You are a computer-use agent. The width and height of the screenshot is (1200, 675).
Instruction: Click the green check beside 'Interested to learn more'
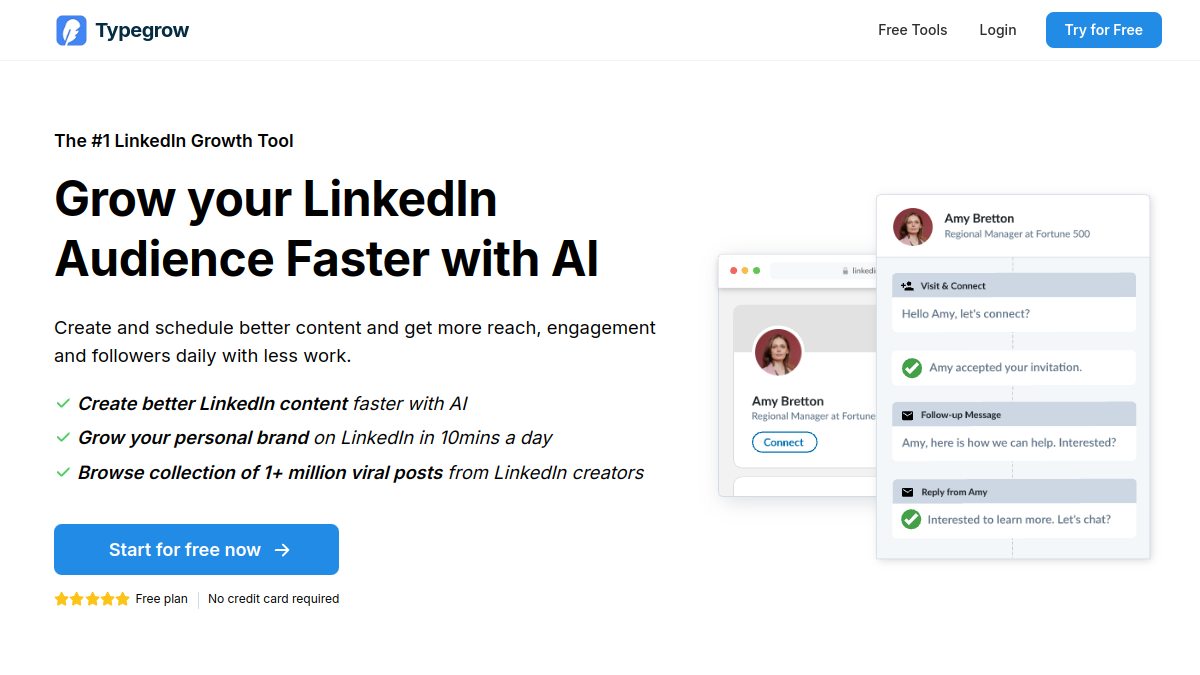(911, 520)
